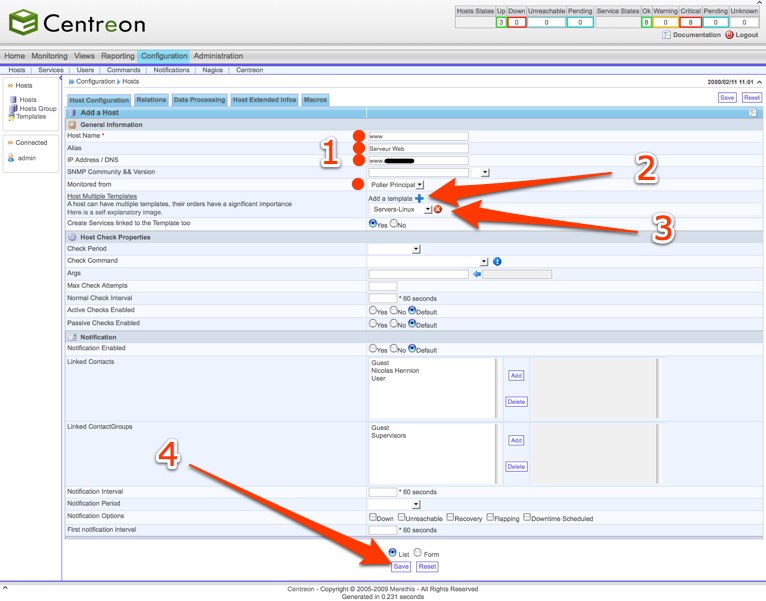Select Default for Passive Checks Enabled
The height and width of the screenshot is (601, 766).
pos(412,323)
